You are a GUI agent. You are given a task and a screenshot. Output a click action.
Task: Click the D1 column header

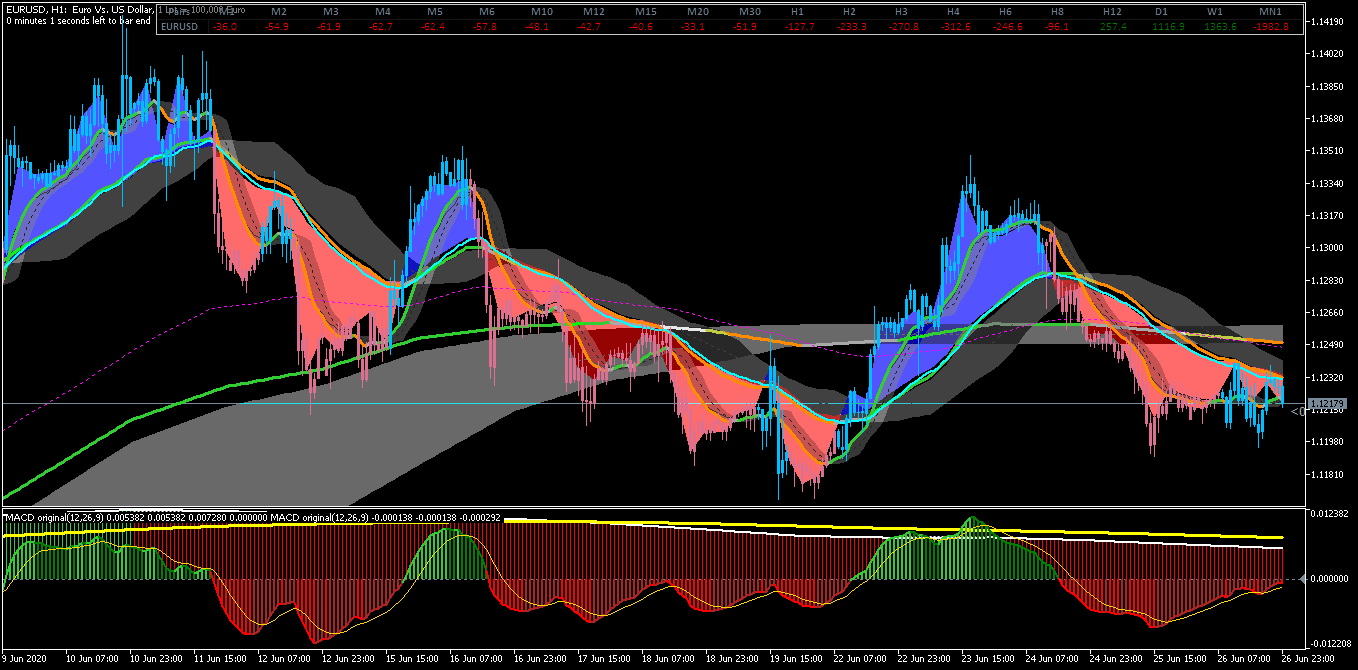(x=1161, y=11)
